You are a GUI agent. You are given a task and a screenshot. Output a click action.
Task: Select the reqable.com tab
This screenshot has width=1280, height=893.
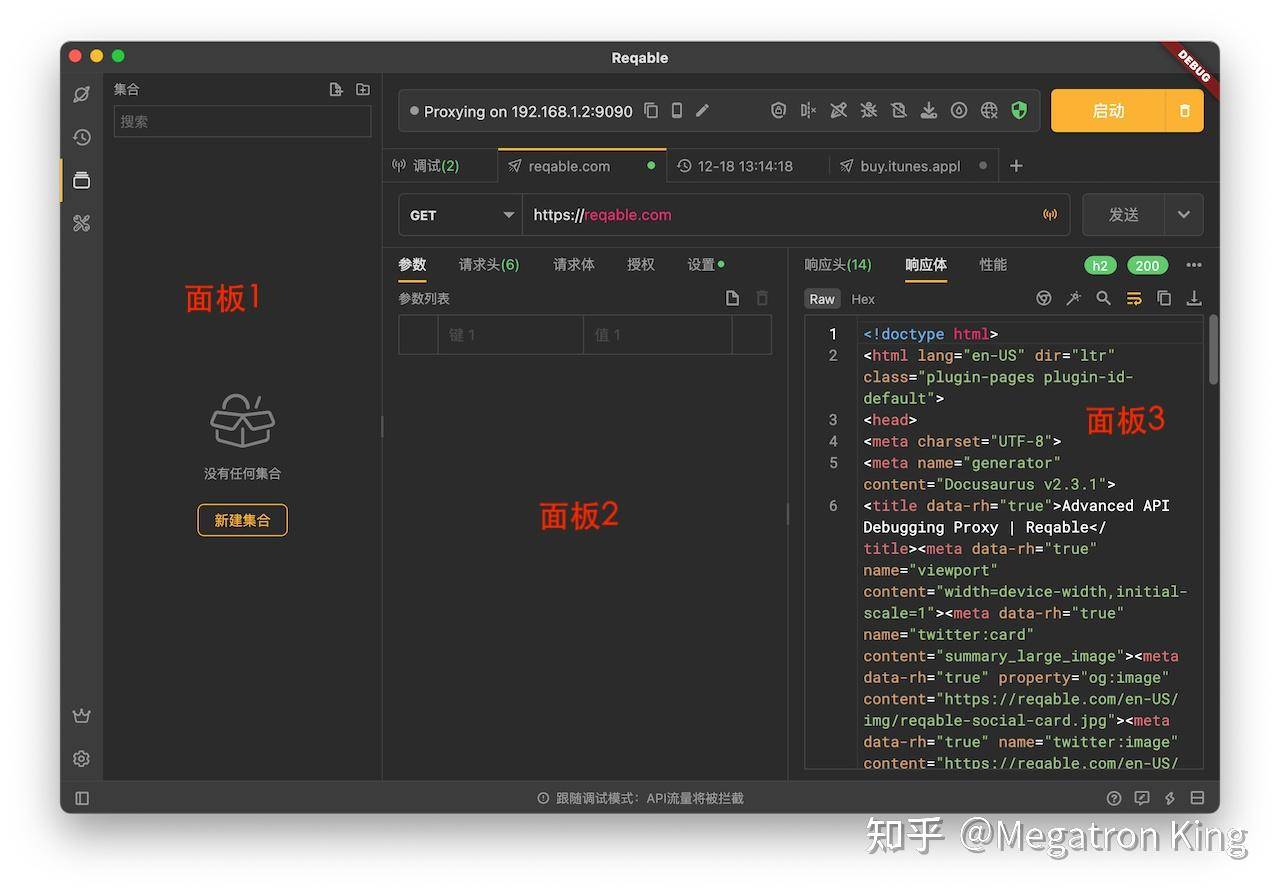[x=582, y=166]
